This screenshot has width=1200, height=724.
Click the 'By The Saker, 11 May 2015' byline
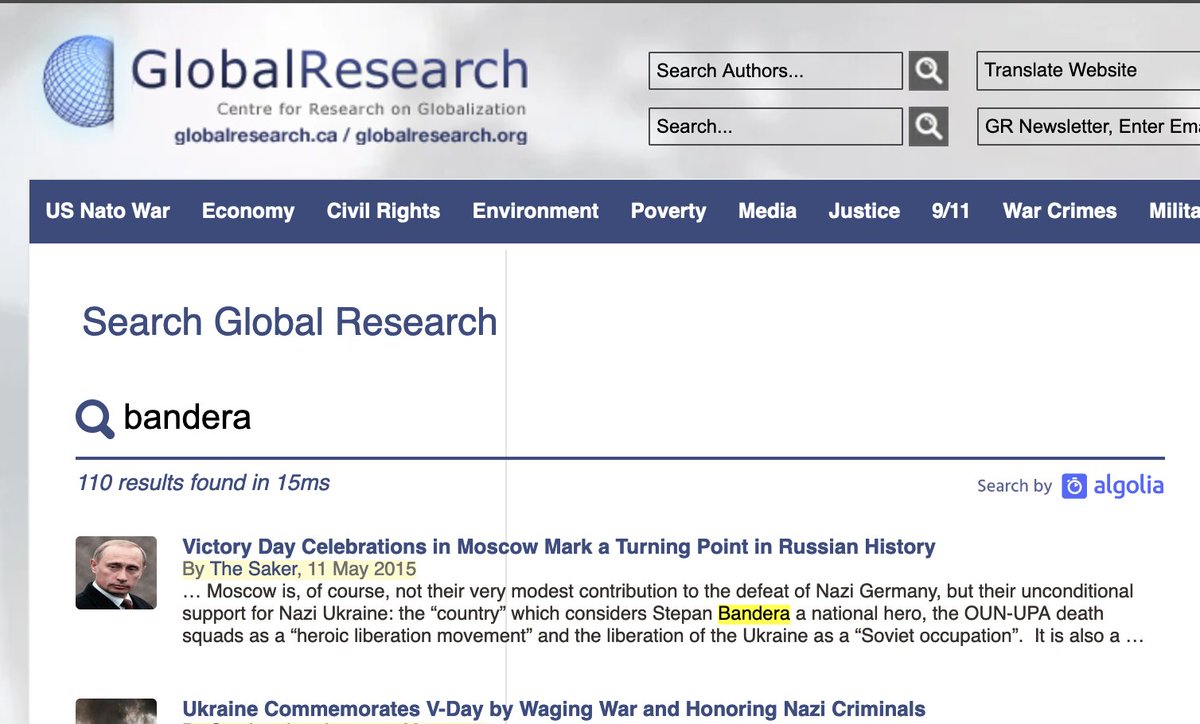pos(299,569)
